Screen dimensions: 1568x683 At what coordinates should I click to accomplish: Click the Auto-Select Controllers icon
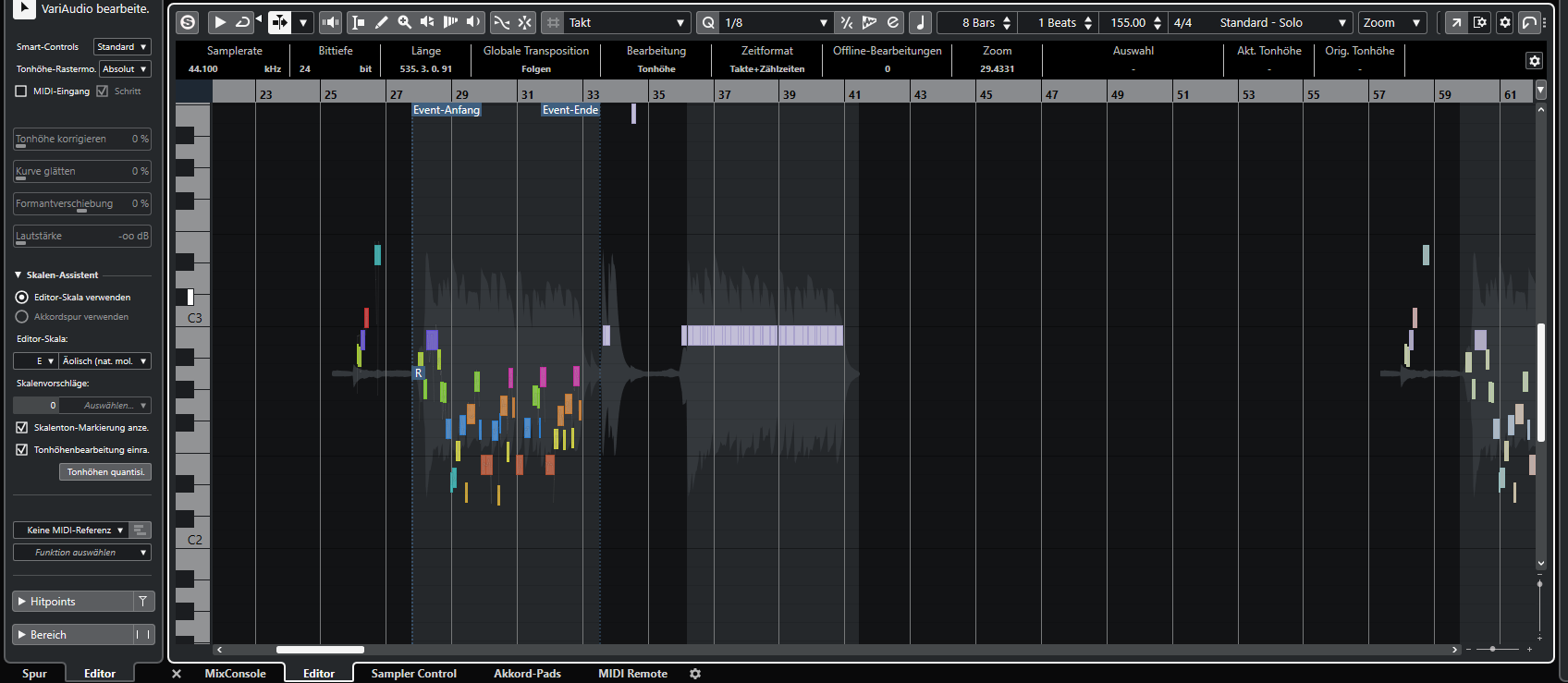point(524,22)
